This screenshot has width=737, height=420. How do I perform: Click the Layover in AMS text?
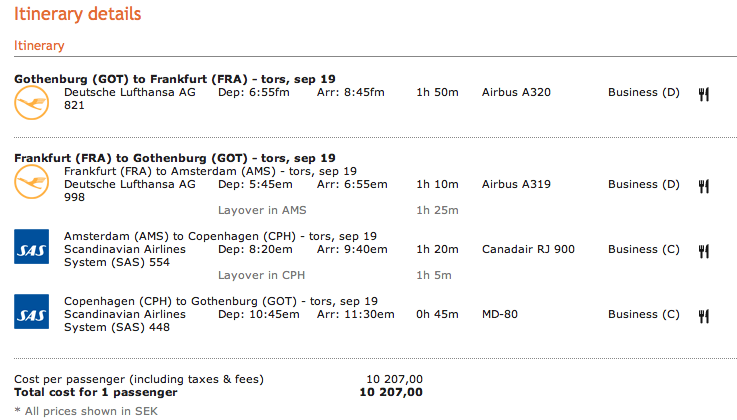[262, 210]
